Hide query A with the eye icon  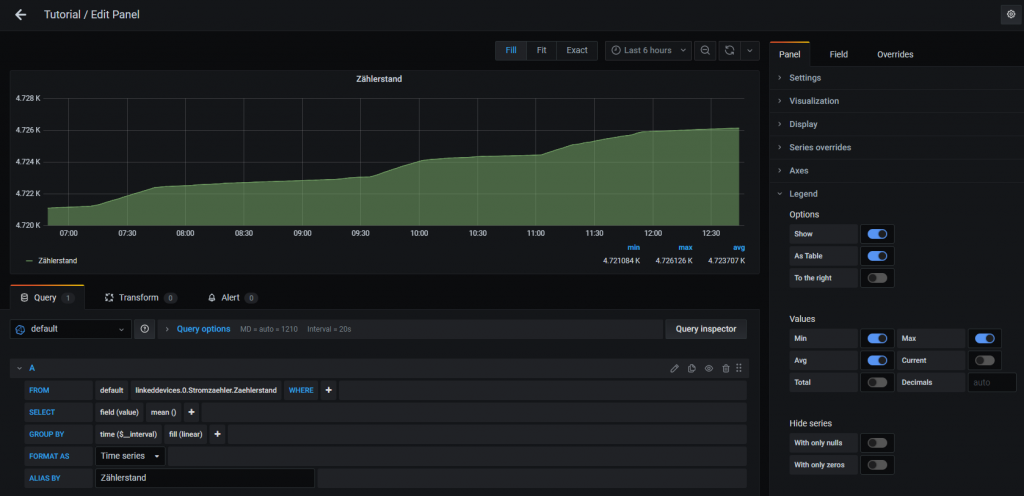709,369
